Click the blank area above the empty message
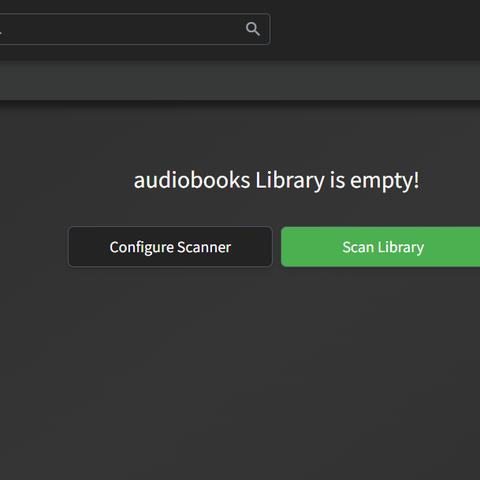This screenshot has height=480, width=480. 240,137
